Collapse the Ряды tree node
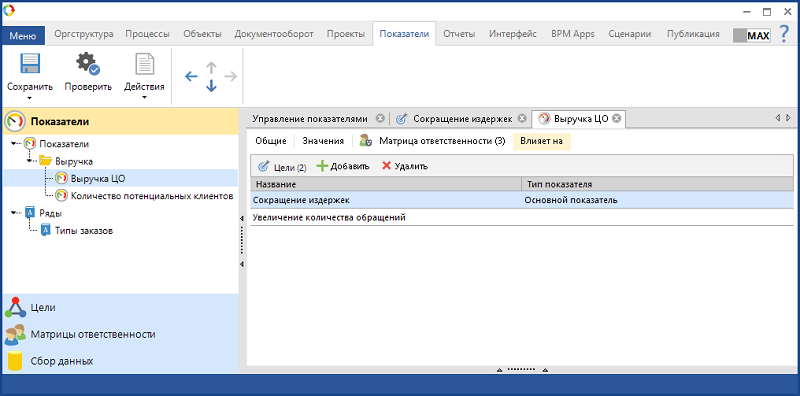This screenshot has height=396, width=800. click(x=14, y=213)
